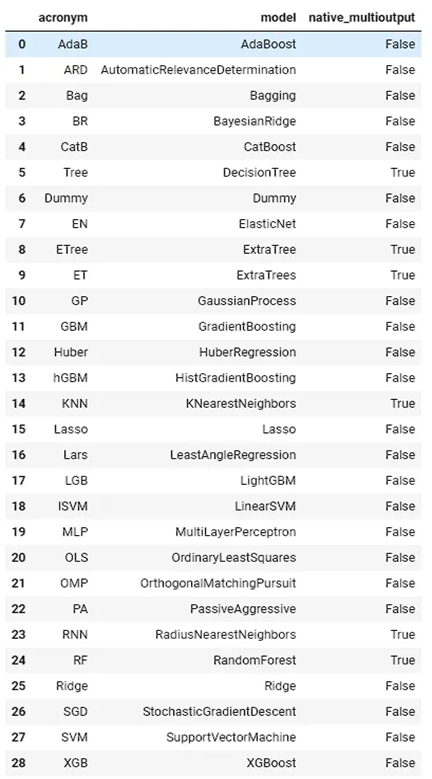This screenshot has width=432, height=779.
Task: Click the native_multioutput column header
Action: pyautogui.click(x=361, y=18)
